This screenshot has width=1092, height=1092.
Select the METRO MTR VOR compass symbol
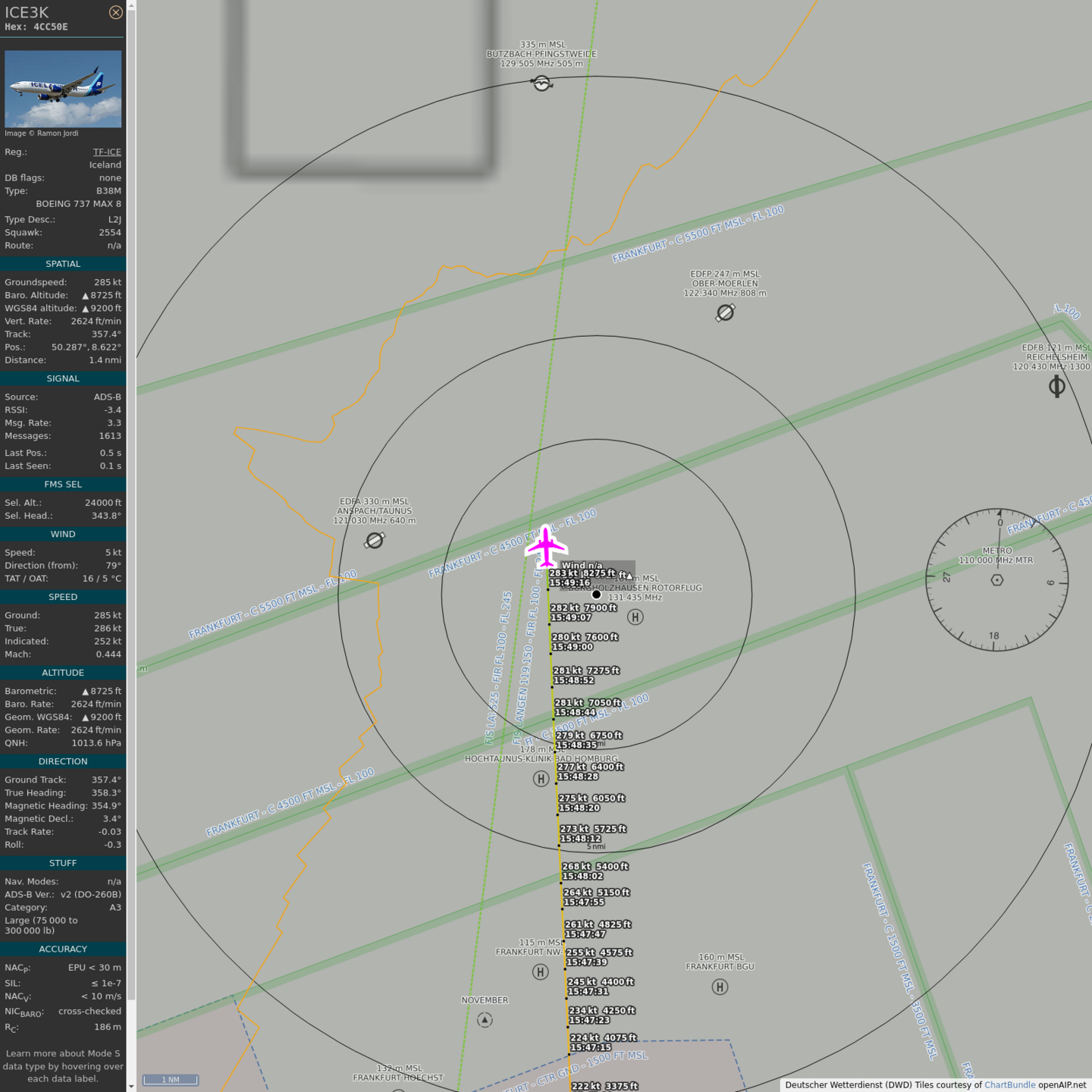pyautogui.click(x=997, y=580)
